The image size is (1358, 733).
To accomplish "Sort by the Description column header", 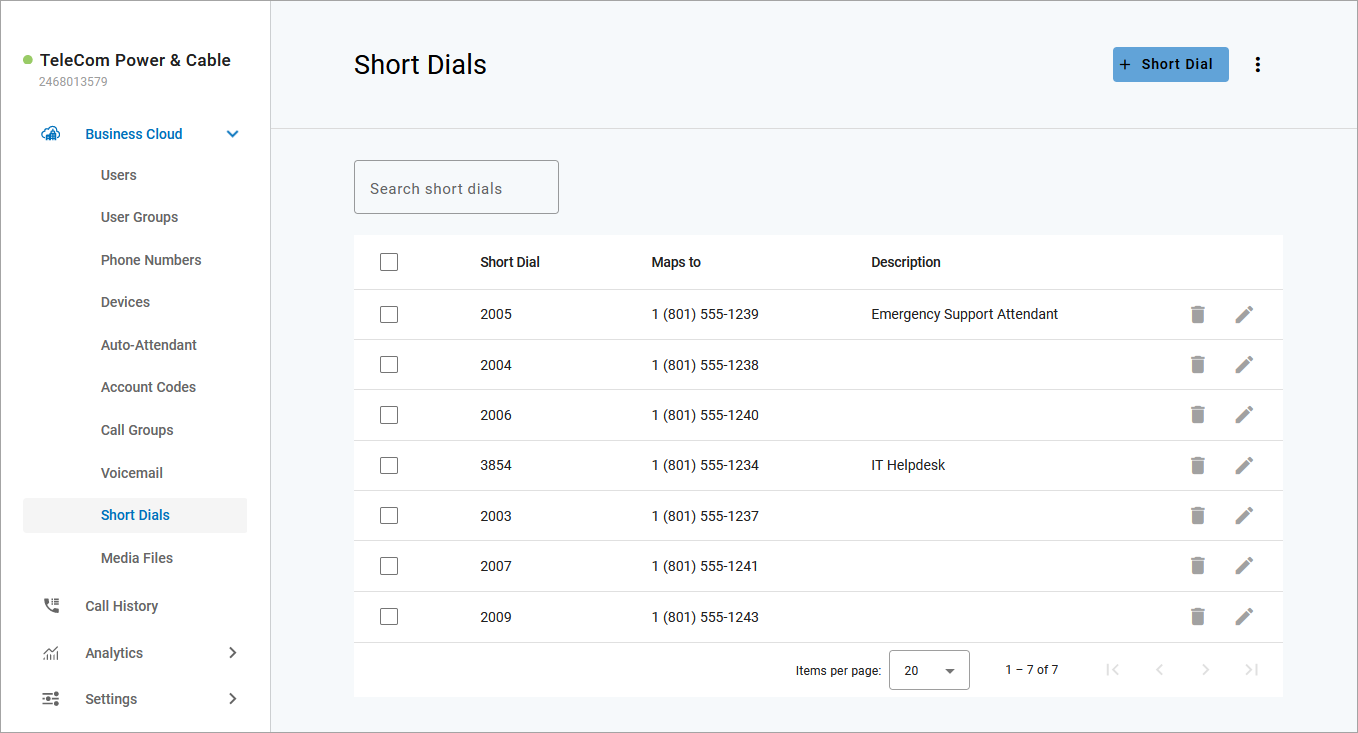I will tap(906, 262).
